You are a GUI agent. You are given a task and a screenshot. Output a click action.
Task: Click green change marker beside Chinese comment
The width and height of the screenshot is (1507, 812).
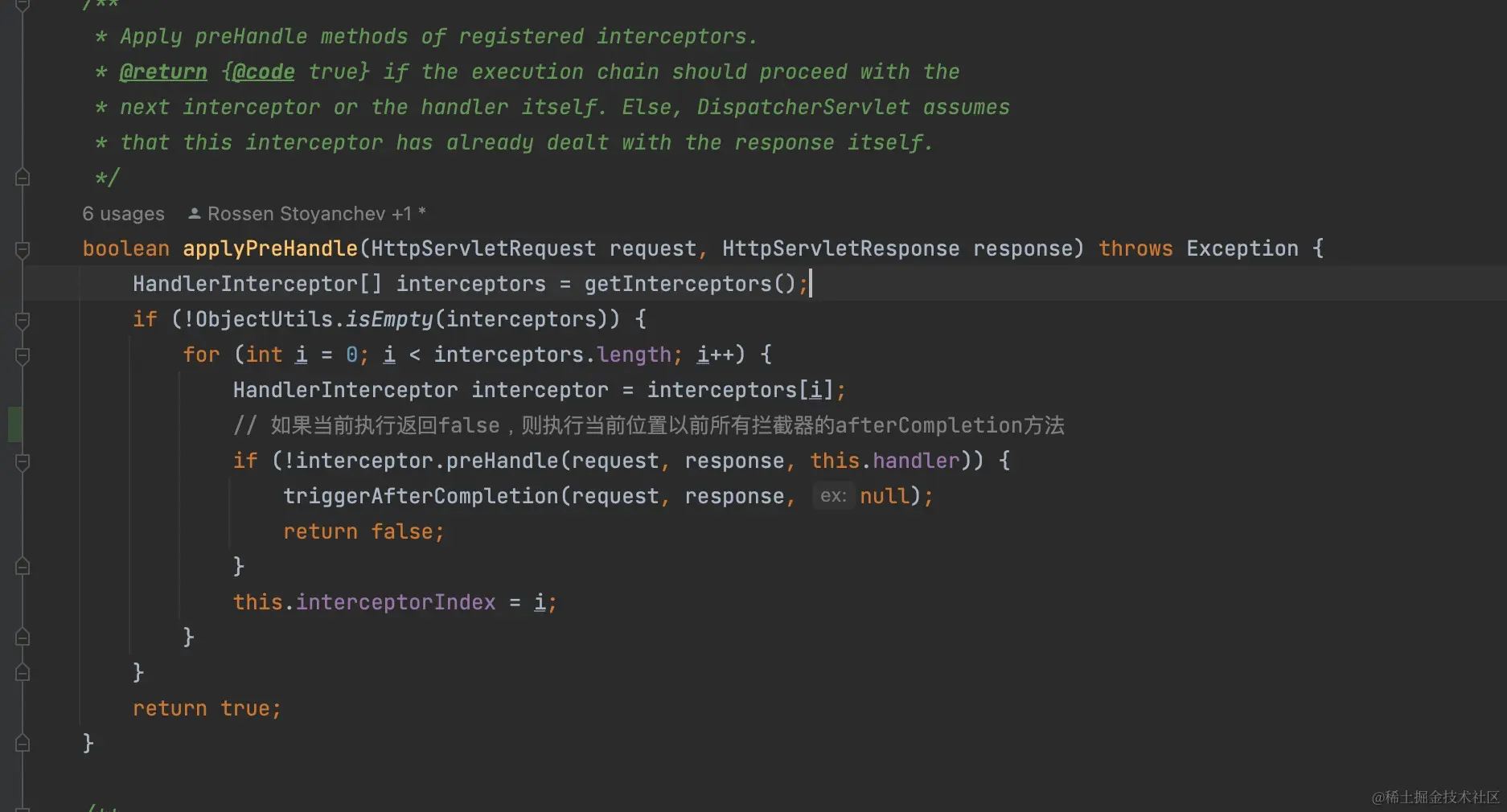click(x=14, y=424)
